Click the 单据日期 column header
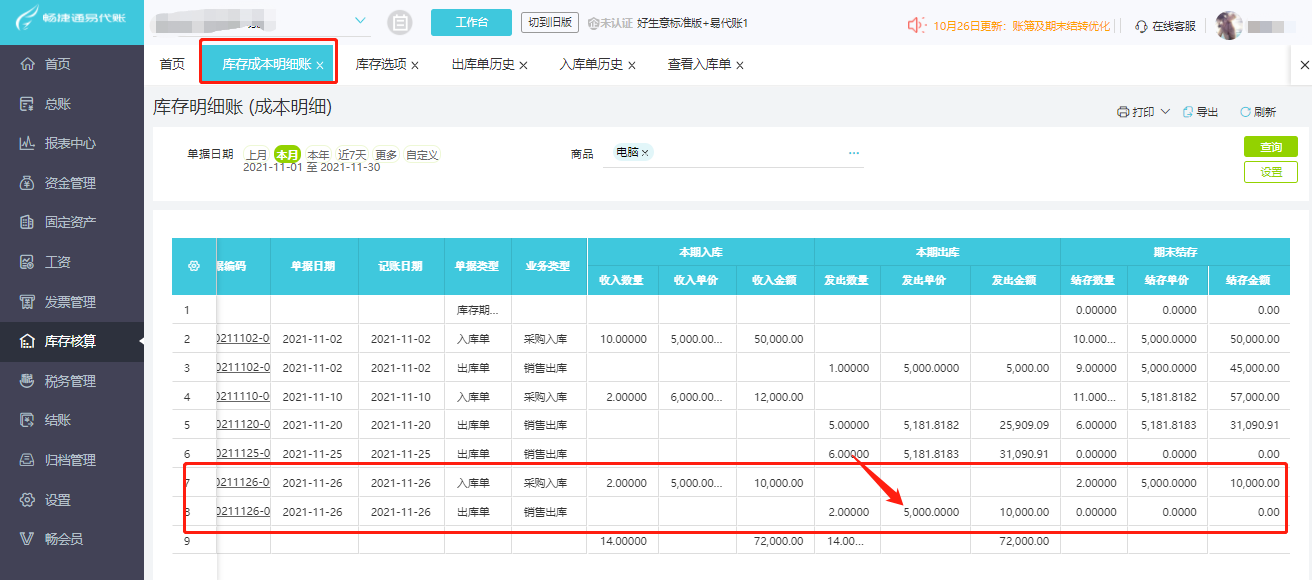Viewport: 1312px width, 580px height. (314, 266)
